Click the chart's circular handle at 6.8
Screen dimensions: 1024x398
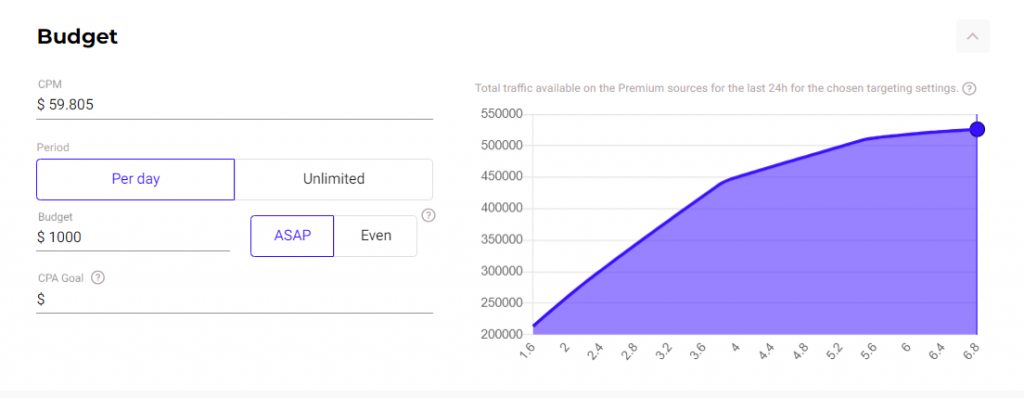click(977, 129)
